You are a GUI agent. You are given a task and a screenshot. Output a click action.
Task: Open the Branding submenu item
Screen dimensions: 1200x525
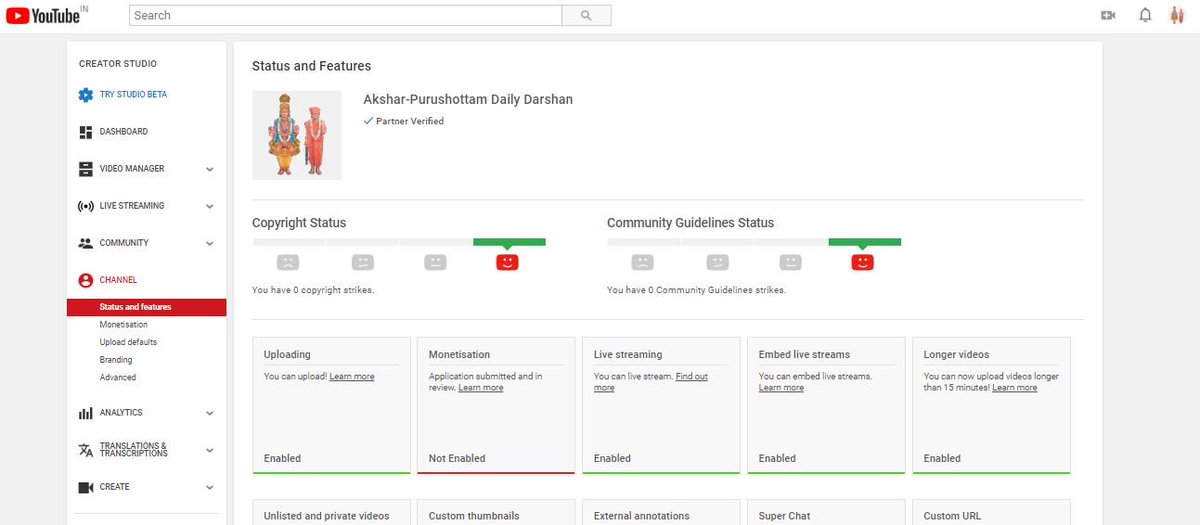coord(116,360)
